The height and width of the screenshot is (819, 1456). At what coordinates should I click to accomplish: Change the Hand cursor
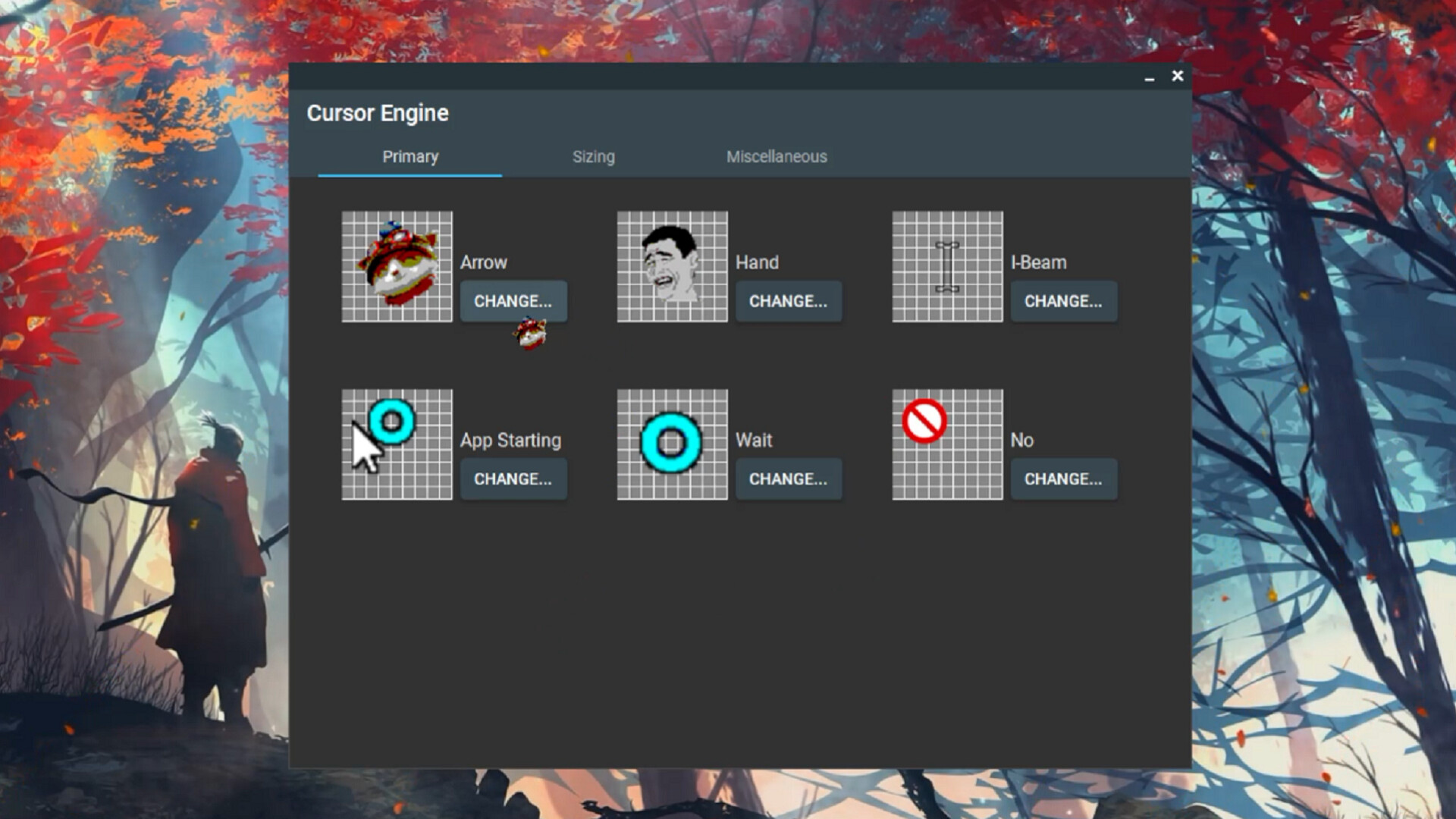point(789,301)
